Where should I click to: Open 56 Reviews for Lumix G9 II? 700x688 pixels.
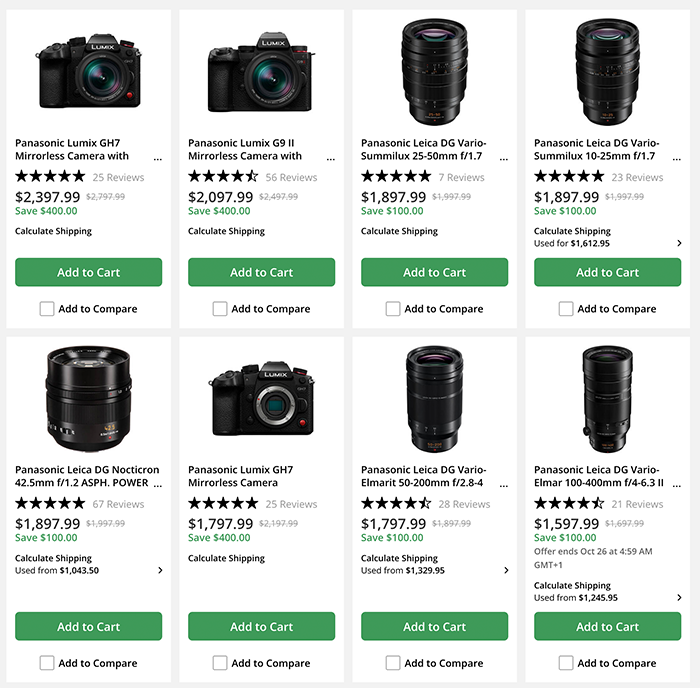[x=291, y=178]
